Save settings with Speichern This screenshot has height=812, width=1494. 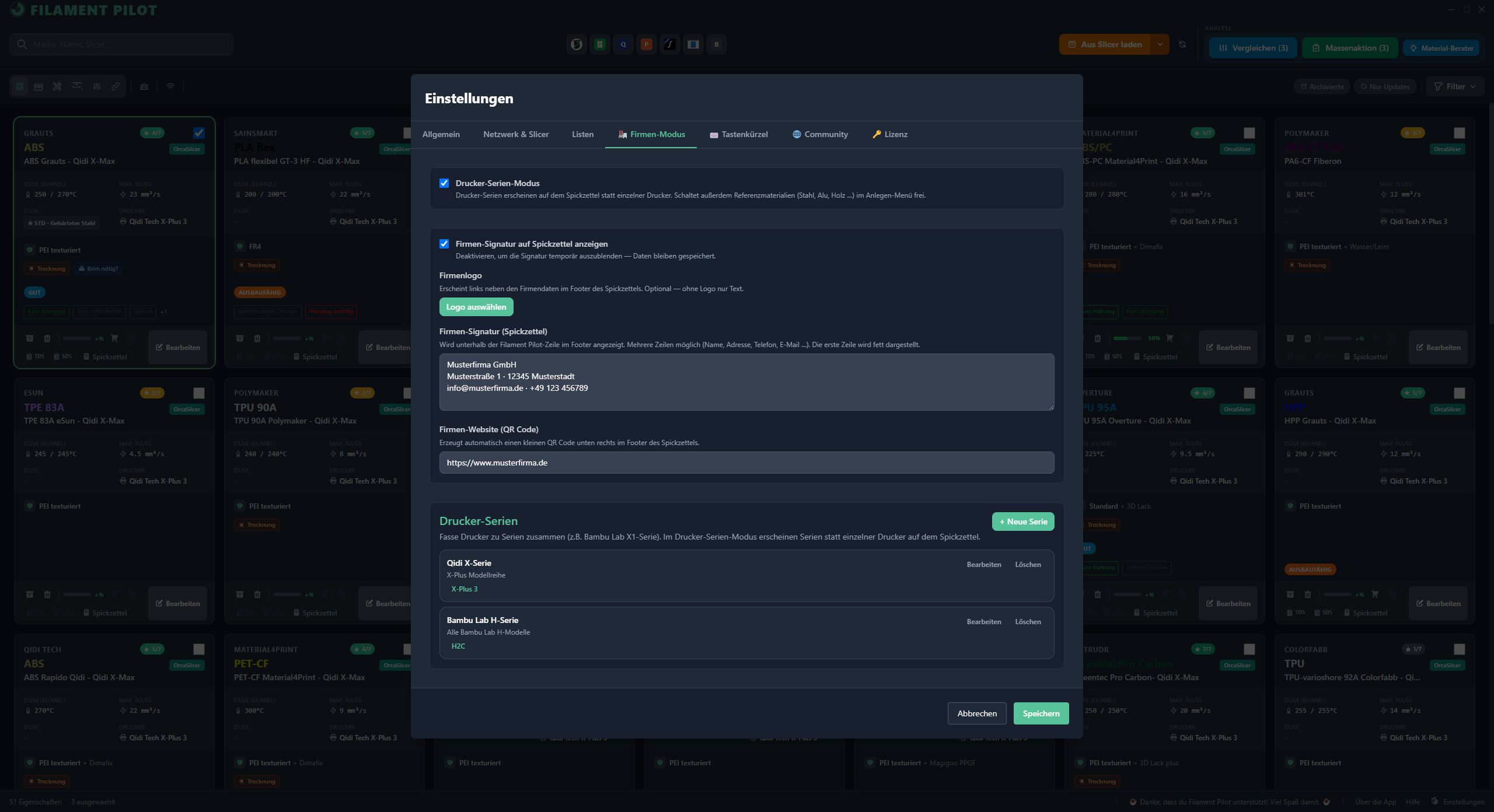pos(1041,713)
